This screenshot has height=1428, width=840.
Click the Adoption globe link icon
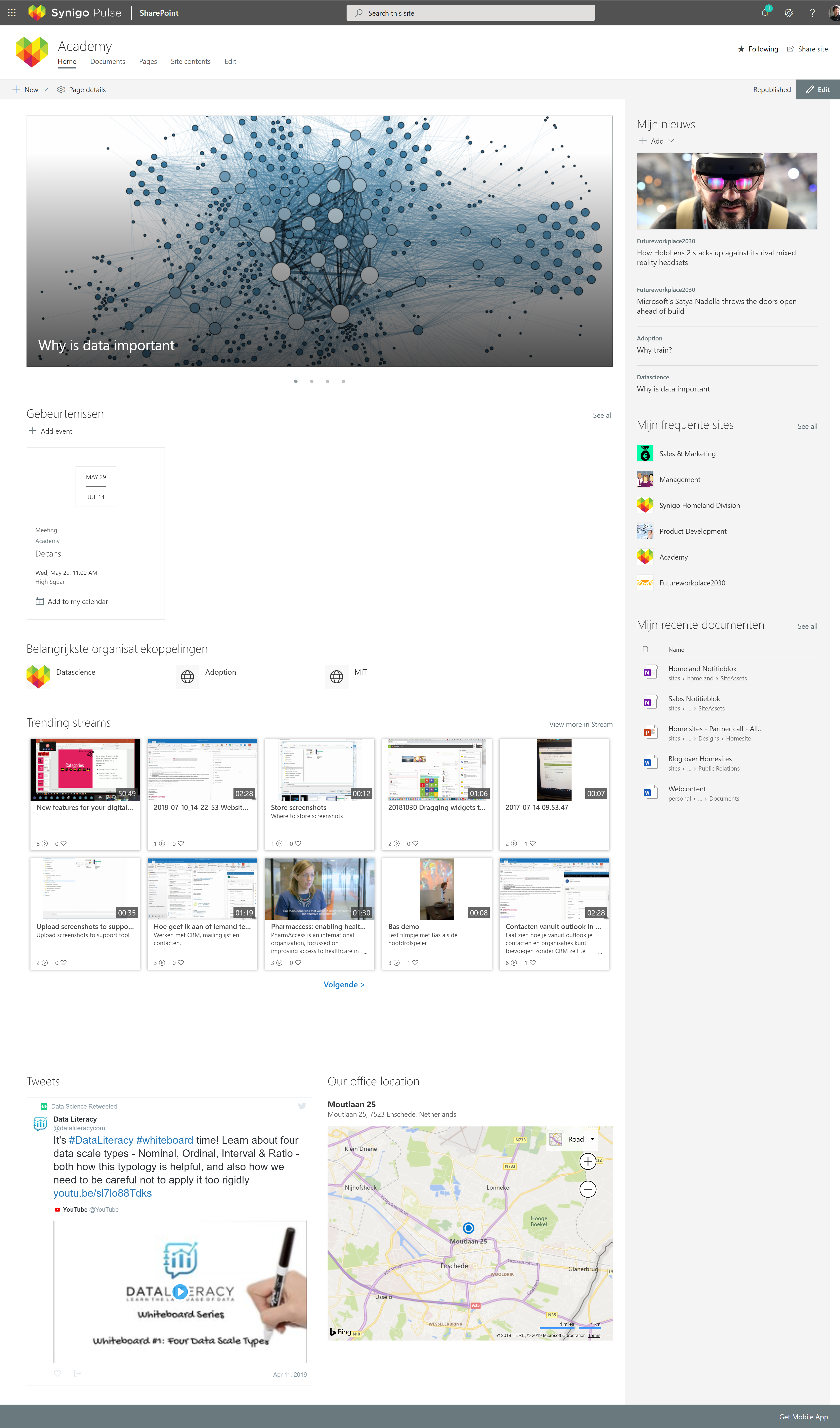[188, 677]
